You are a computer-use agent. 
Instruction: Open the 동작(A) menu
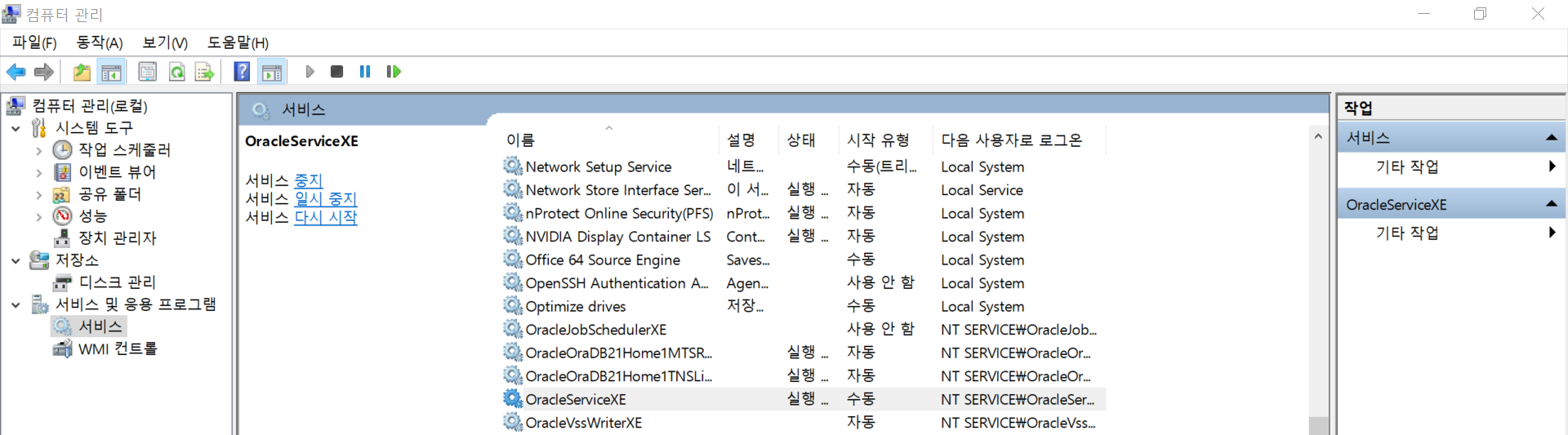(x=99, y=42)
